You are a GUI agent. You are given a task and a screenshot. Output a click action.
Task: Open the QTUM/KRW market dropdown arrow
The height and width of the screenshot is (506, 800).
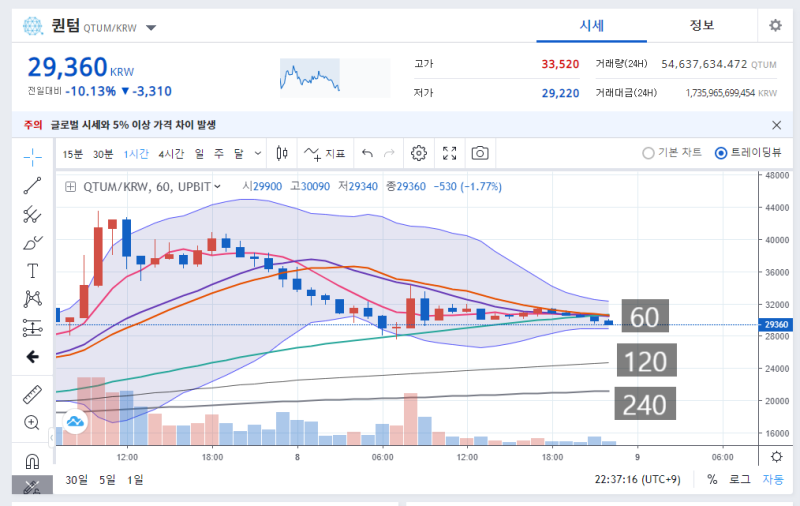(x=151, y=28)
